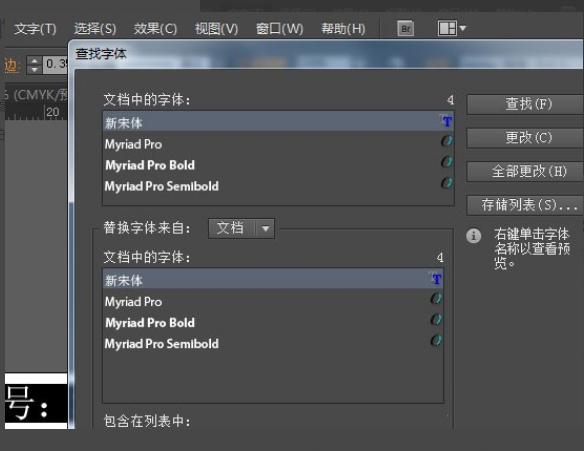Image resolution: width=584 pixels, height=451 pixels.
Task: Open the 窗口(W) menu
Action: (279, 29)
